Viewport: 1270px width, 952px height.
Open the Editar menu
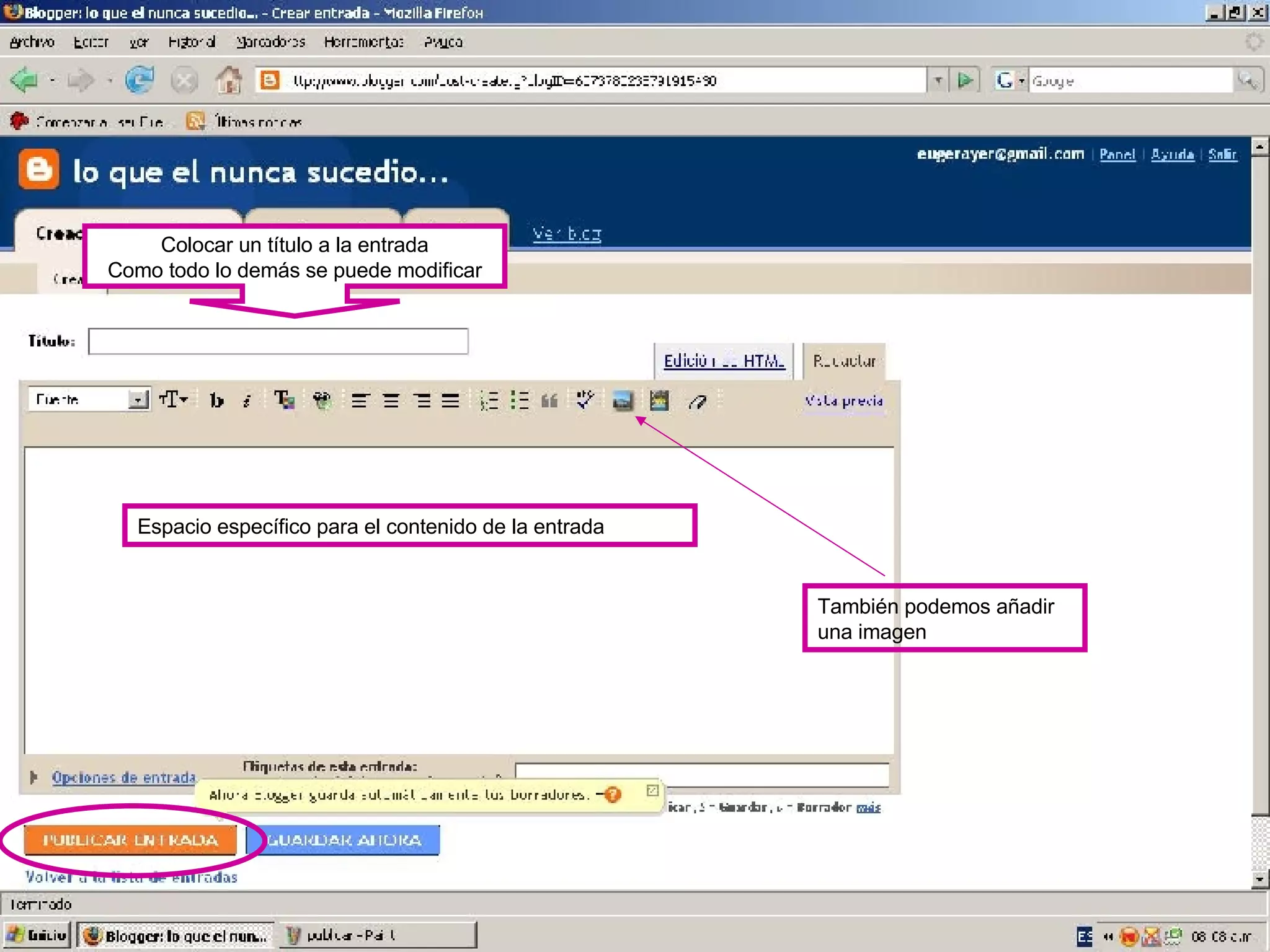click(x=91, y=42)
